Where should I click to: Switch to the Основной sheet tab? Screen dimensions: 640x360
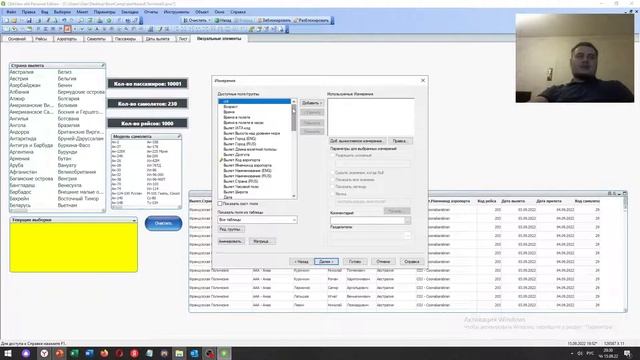click(x=17, y=39)
